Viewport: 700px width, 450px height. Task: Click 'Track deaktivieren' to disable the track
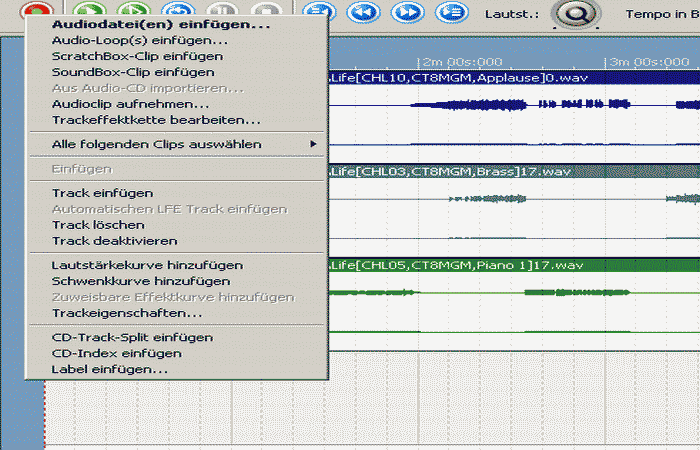tap(114, 241)
